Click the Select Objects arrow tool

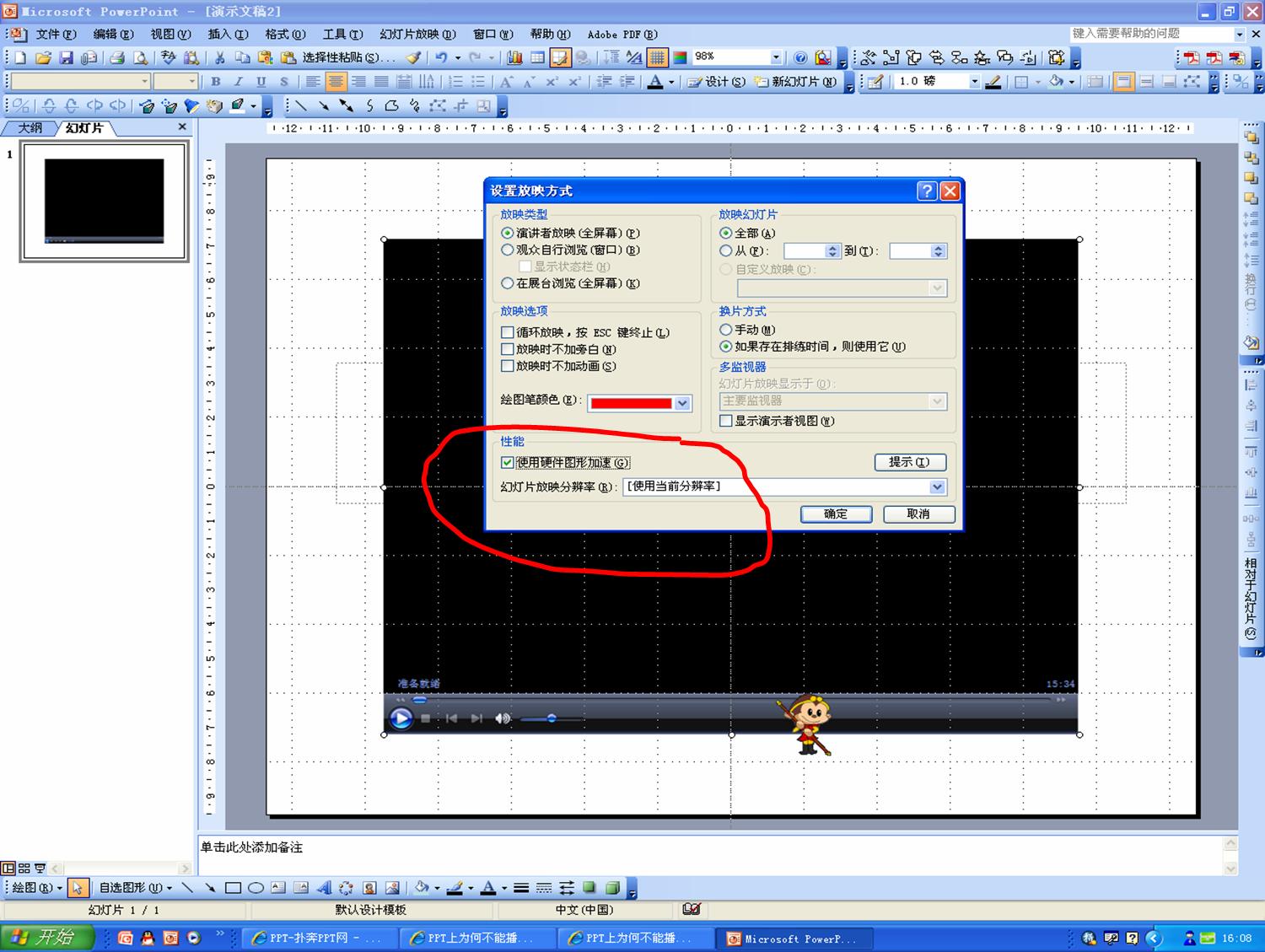(78, 888)
